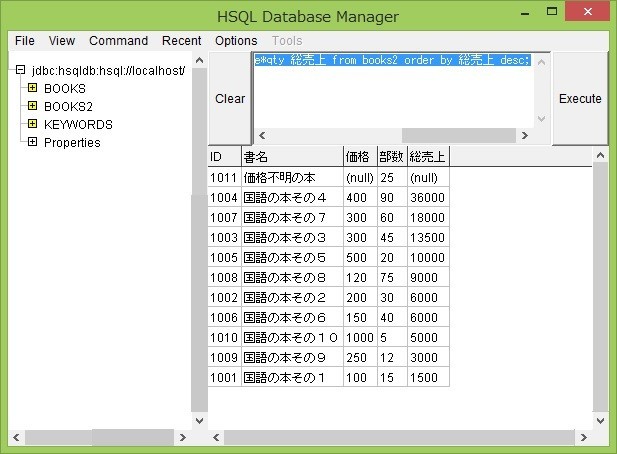
Task: Click the Execute button
Action: point(580,98)
